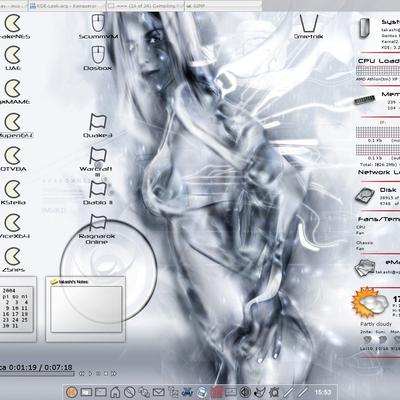Switch to the Compiling taskbar entry
This screenshot has width=400, height=400.
pyautogui.click(x=145, y=6)
